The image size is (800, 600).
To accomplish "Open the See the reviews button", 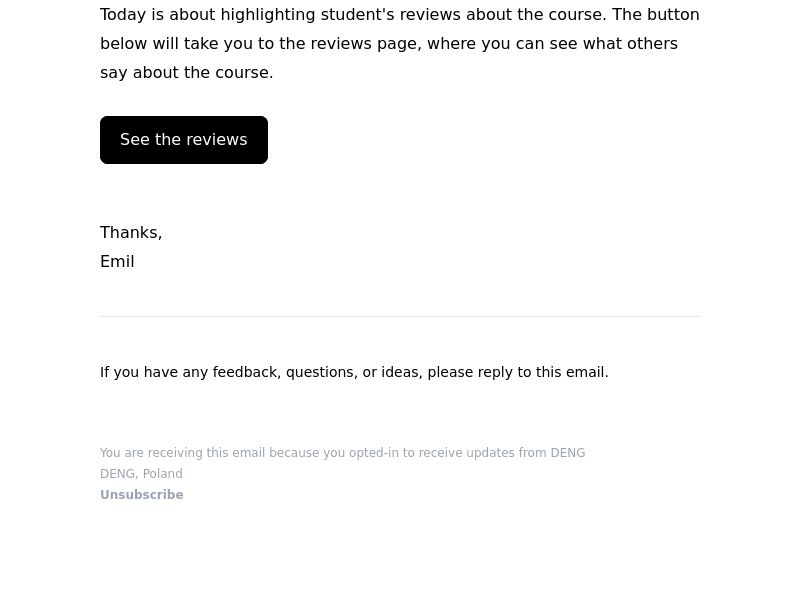I will pos(184,140).
